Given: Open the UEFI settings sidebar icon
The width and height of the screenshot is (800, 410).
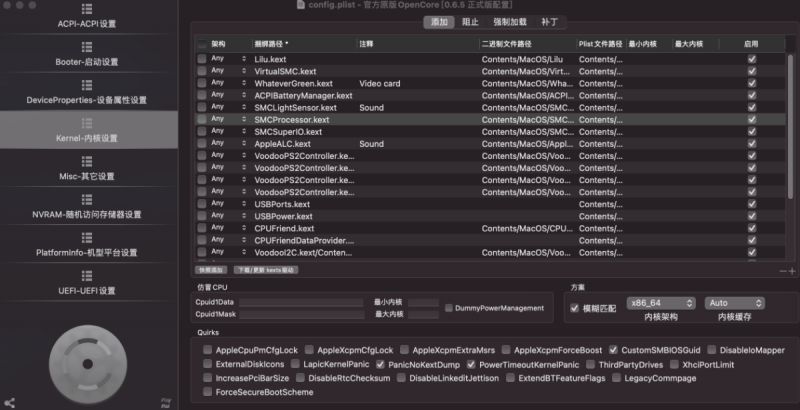Looking at the screenshot, I should point(87,276).
